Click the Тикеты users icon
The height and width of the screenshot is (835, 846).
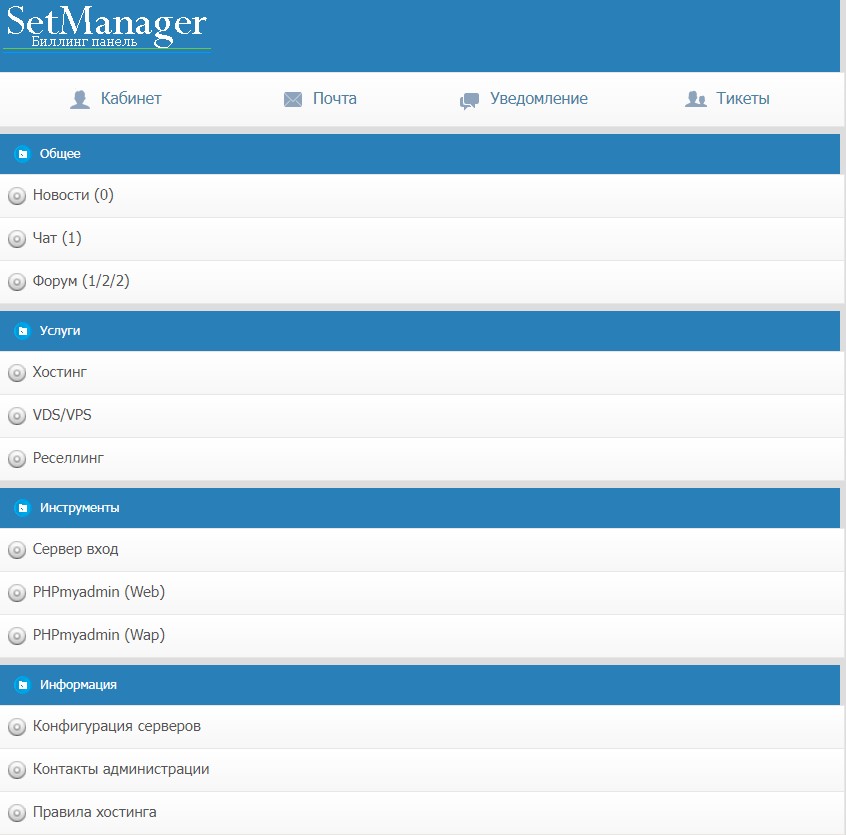[696, 99]
